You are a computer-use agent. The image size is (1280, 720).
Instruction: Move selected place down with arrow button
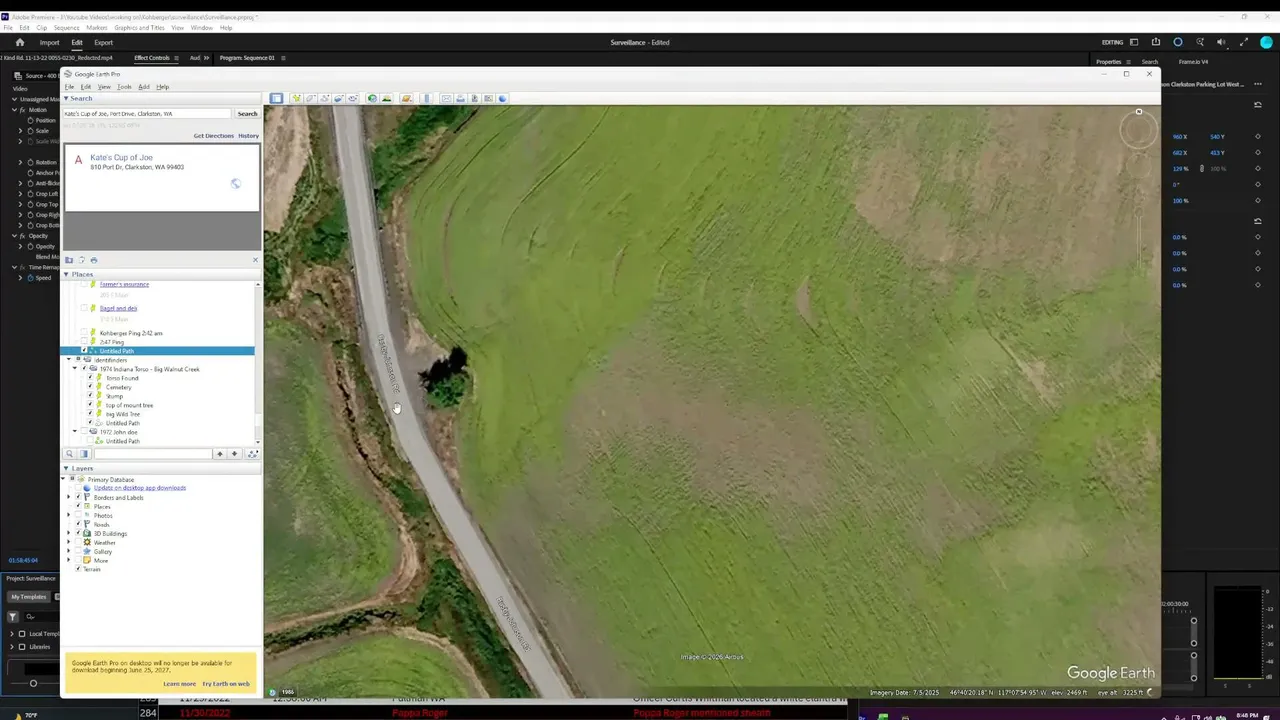pyautogui.click(x=234, y=454)
